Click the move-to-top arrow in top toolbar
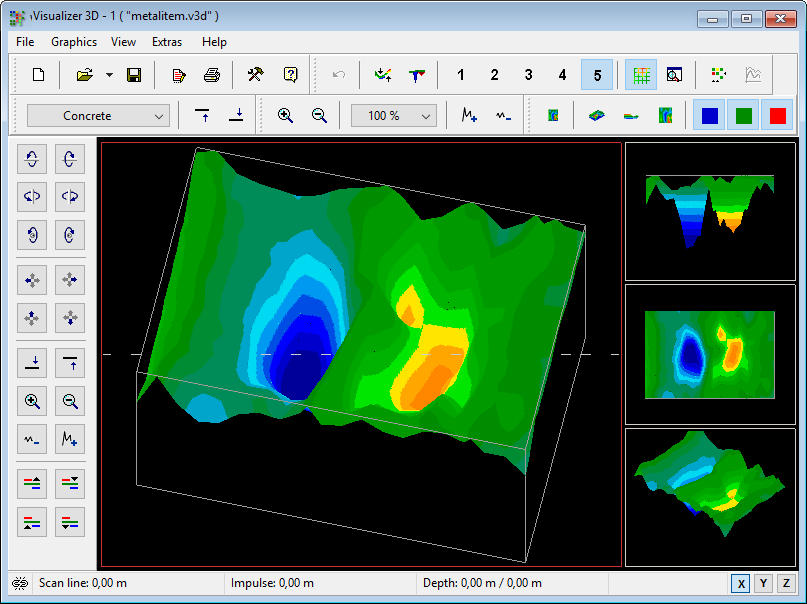The image size is (807, 604). [x=203, y=116]
